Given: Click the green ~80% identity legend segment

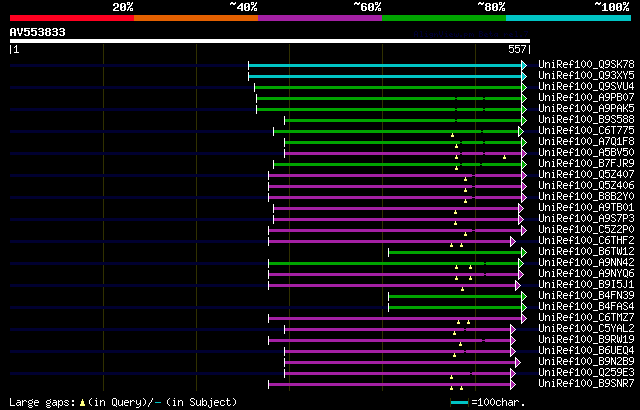Looking at the screenshot, I should [444, 18].
